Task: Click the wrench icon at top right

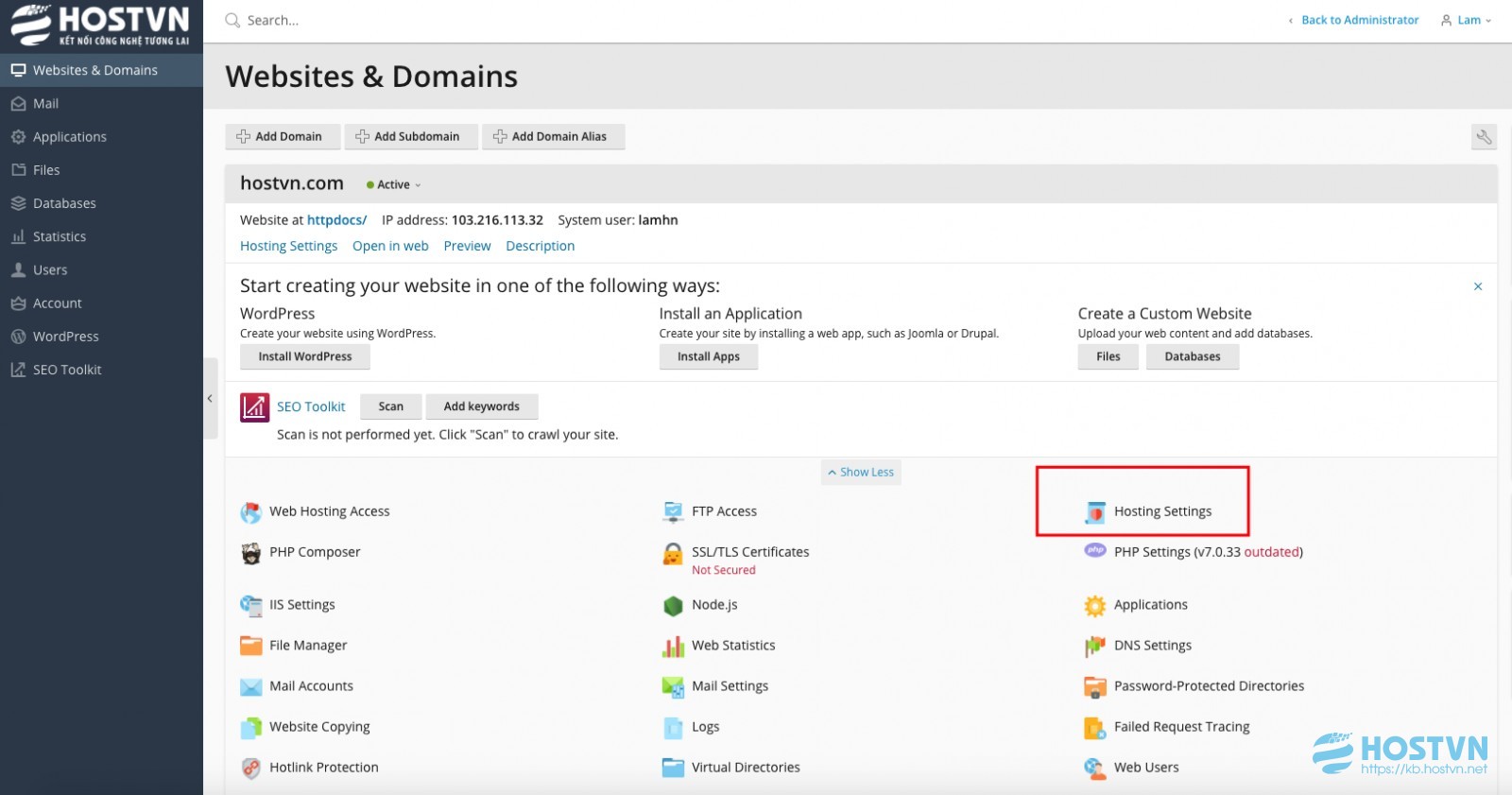Action: click(1484, 137)
